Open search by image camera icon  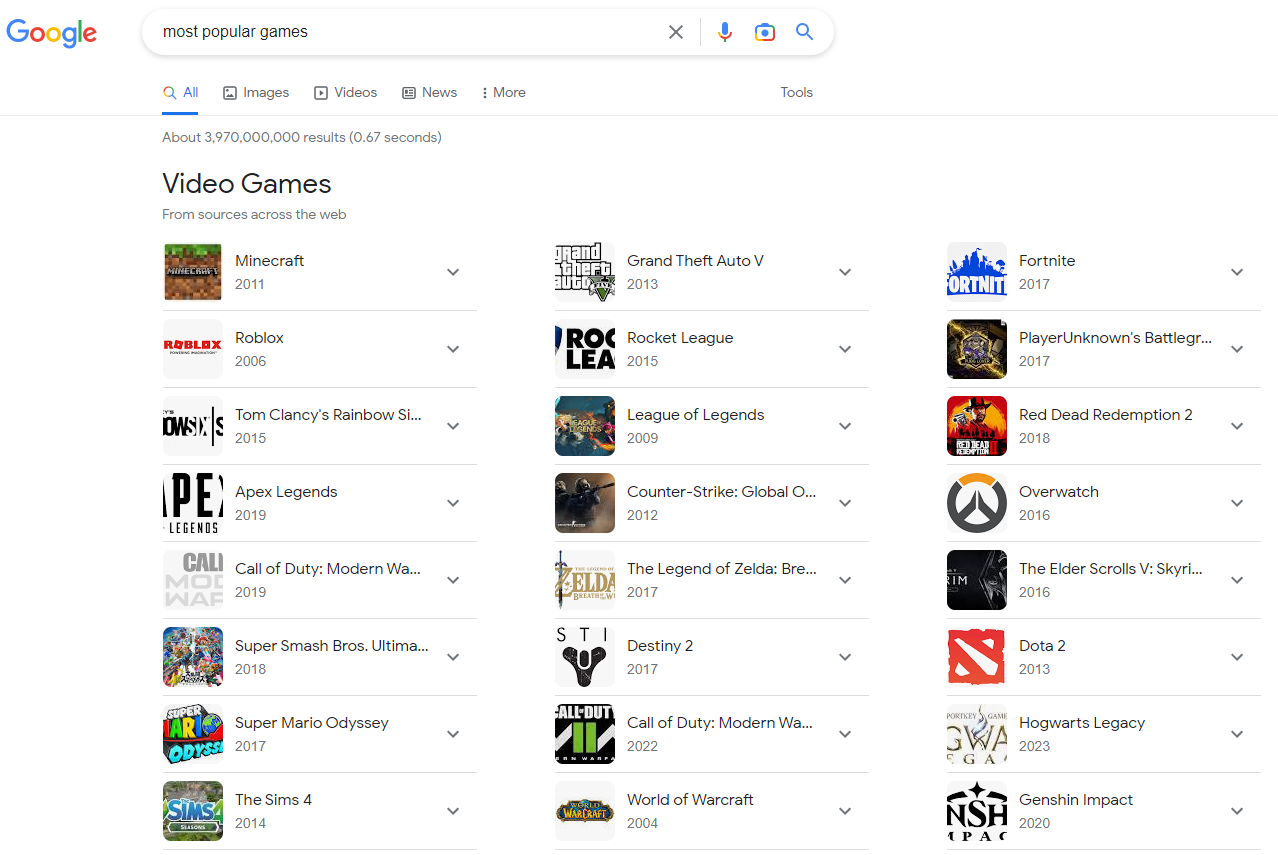point(765,32)
